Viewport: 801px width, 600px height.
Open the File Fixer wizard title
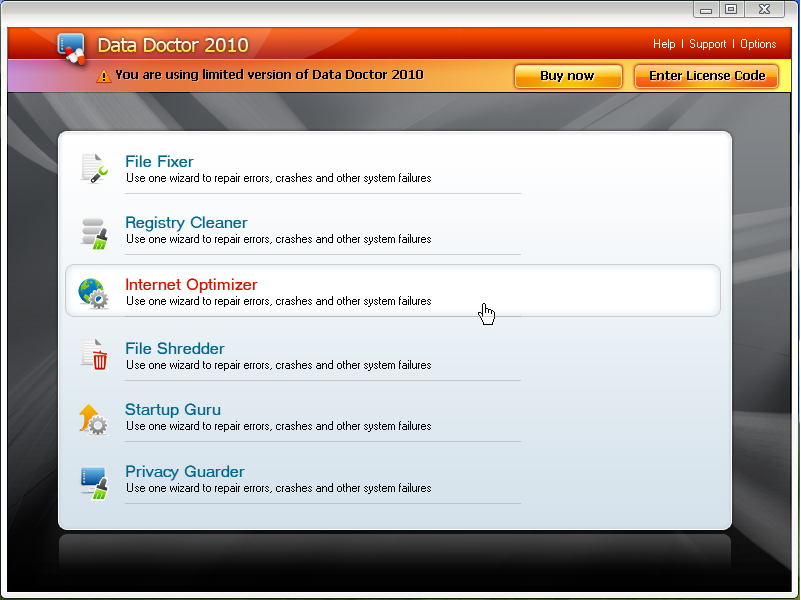coord(159,161)
